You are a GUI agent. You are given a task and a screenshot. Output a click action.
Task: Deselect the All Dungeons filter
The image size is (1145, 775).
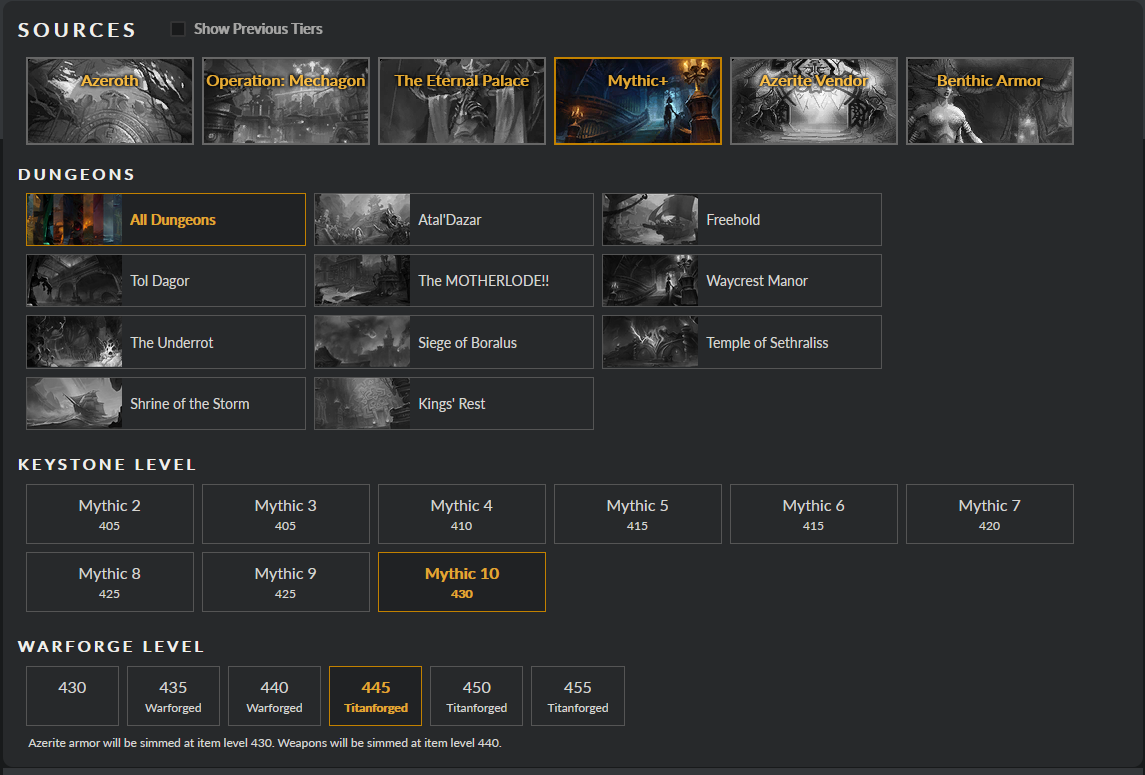pos(165,218)
